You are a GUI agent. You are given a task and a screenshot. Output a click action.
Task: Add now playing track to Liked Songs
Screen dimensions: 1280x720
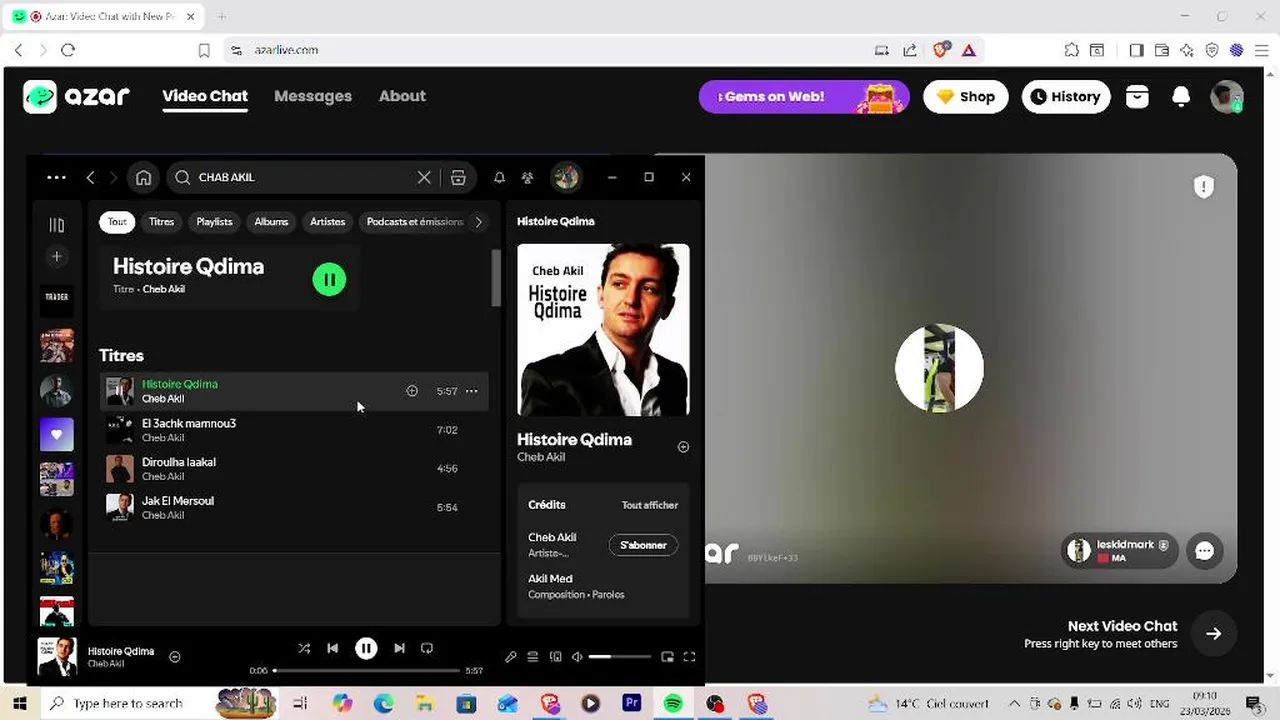(174, 657)
